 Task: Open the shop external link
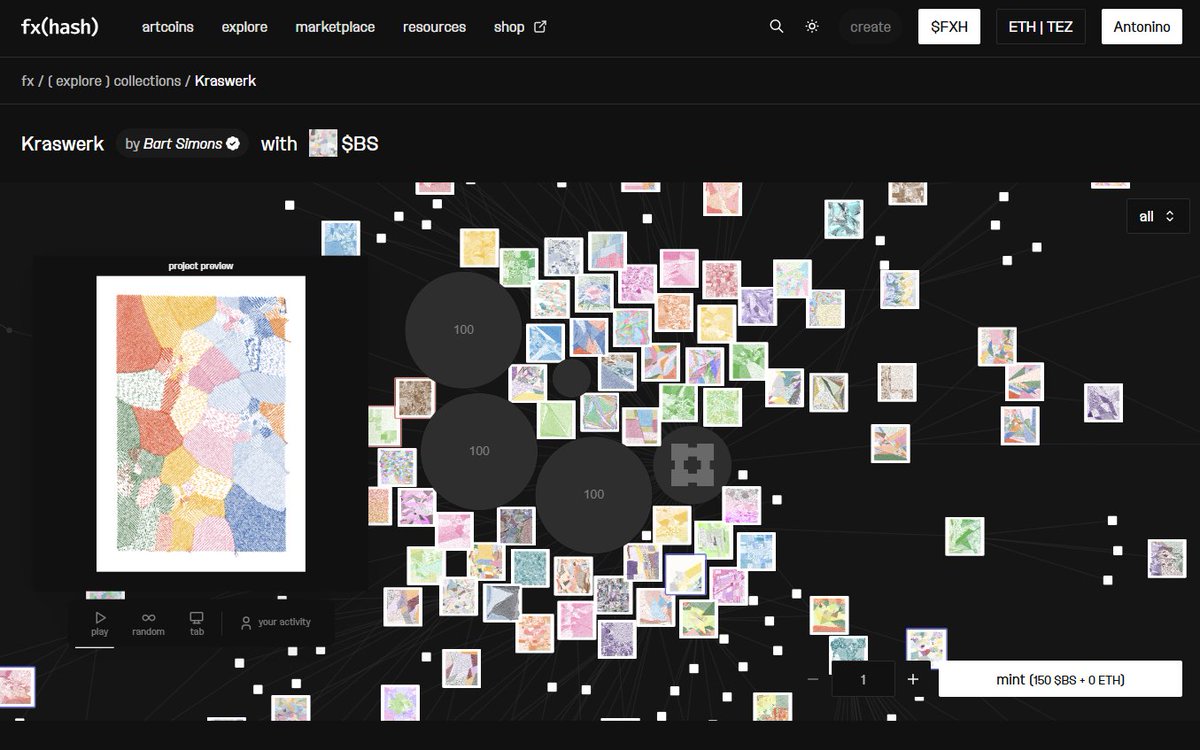tap(520, 27)
